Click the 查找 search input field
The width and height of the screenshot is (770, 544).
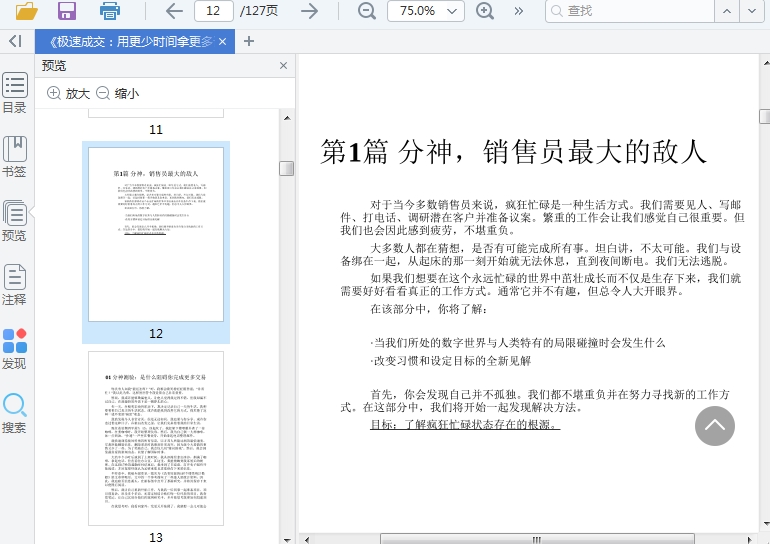pyautogui.click(x=630, y=11)
